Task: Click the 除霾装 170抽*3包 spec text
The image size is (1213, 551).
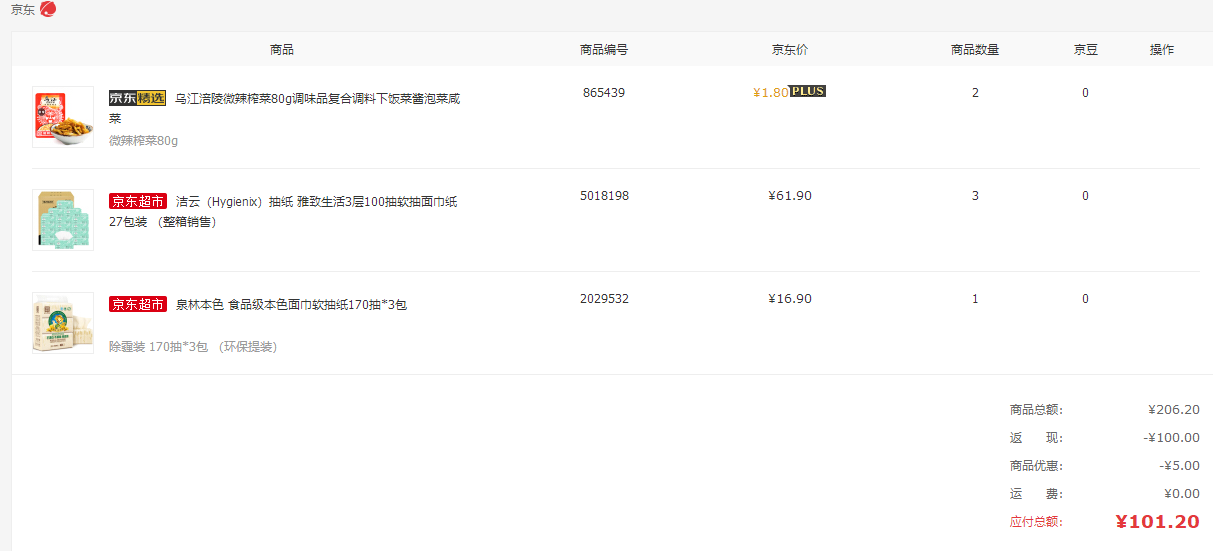Action: coord(193,346)
